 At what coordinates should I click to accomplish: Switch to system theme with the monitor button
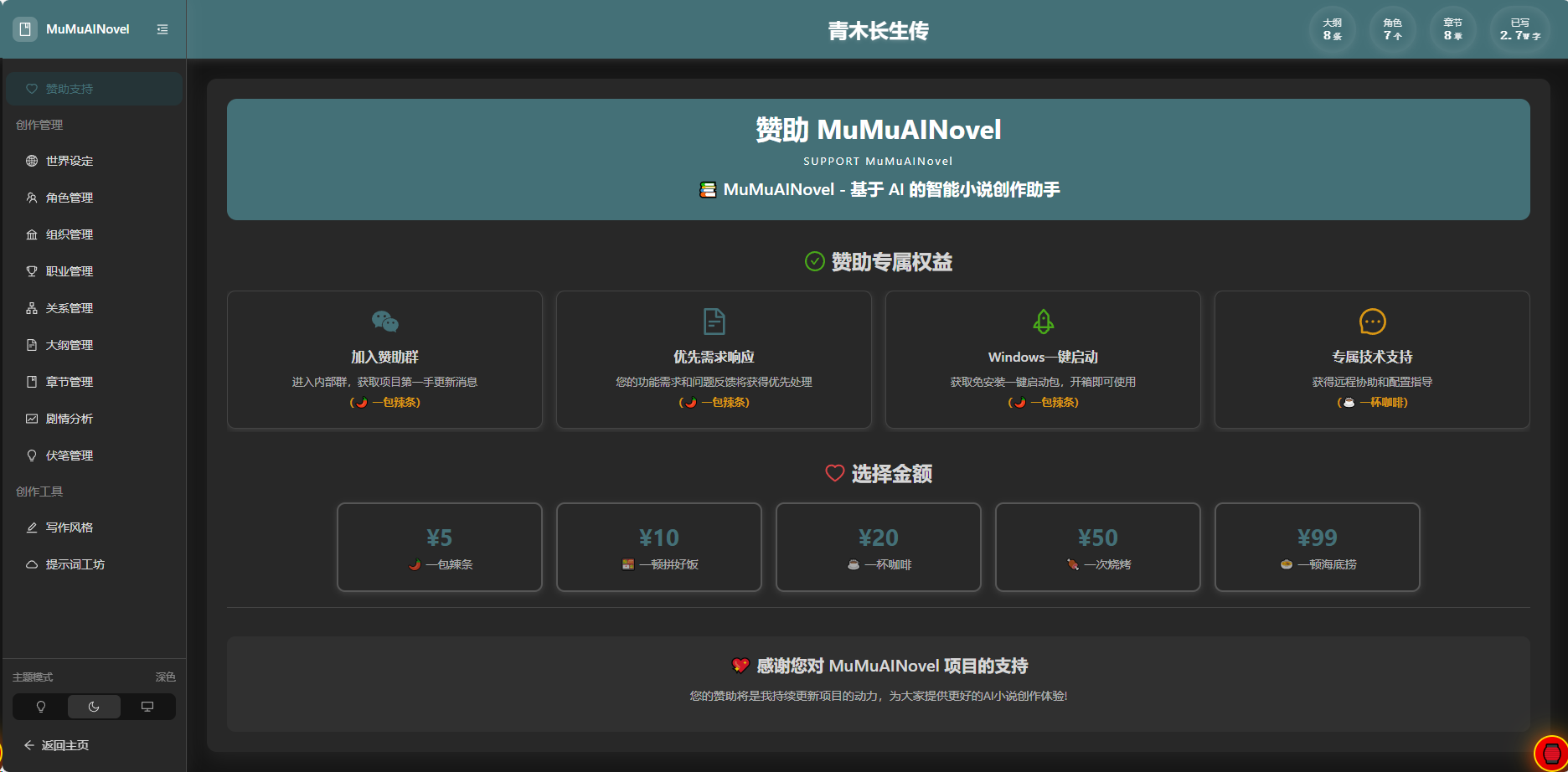coord(147,707)
